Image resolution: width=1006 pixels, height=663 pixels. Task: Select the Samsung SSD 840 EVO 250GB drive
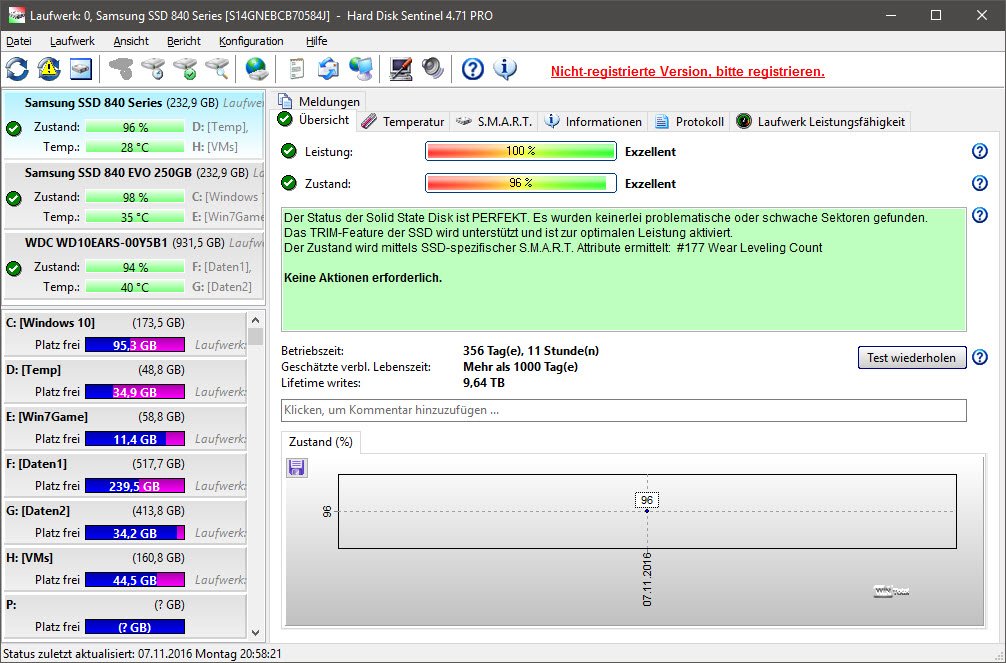(133, 195)
